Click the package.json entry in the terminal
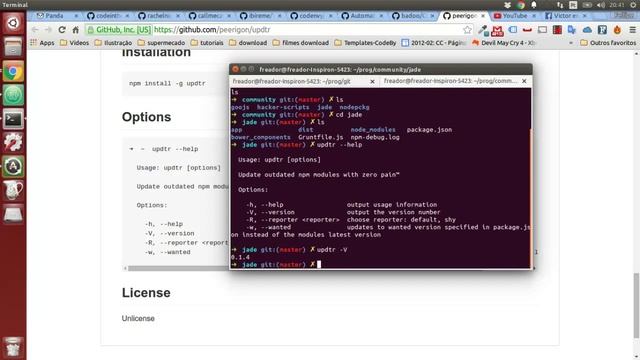This screenshot has height=360, width=640. 429,130
